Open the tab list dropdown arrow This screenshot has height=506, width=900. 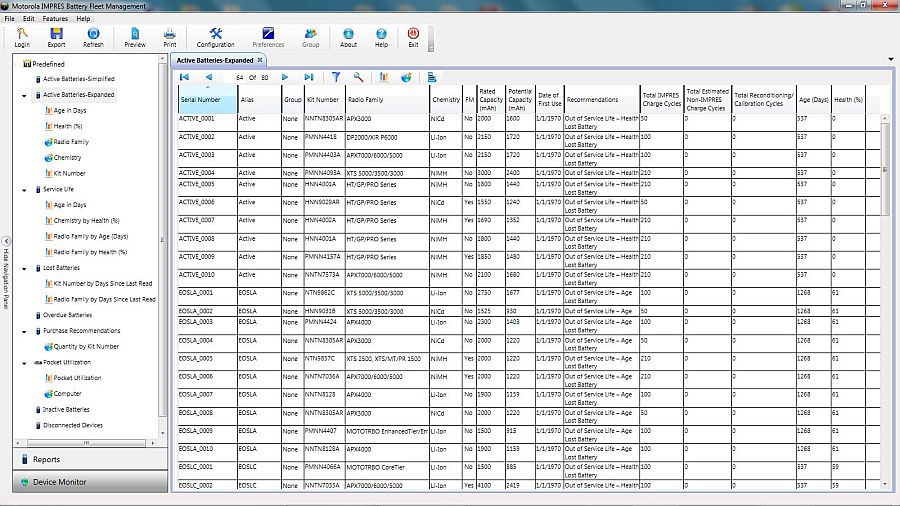(x=891, y=59)
